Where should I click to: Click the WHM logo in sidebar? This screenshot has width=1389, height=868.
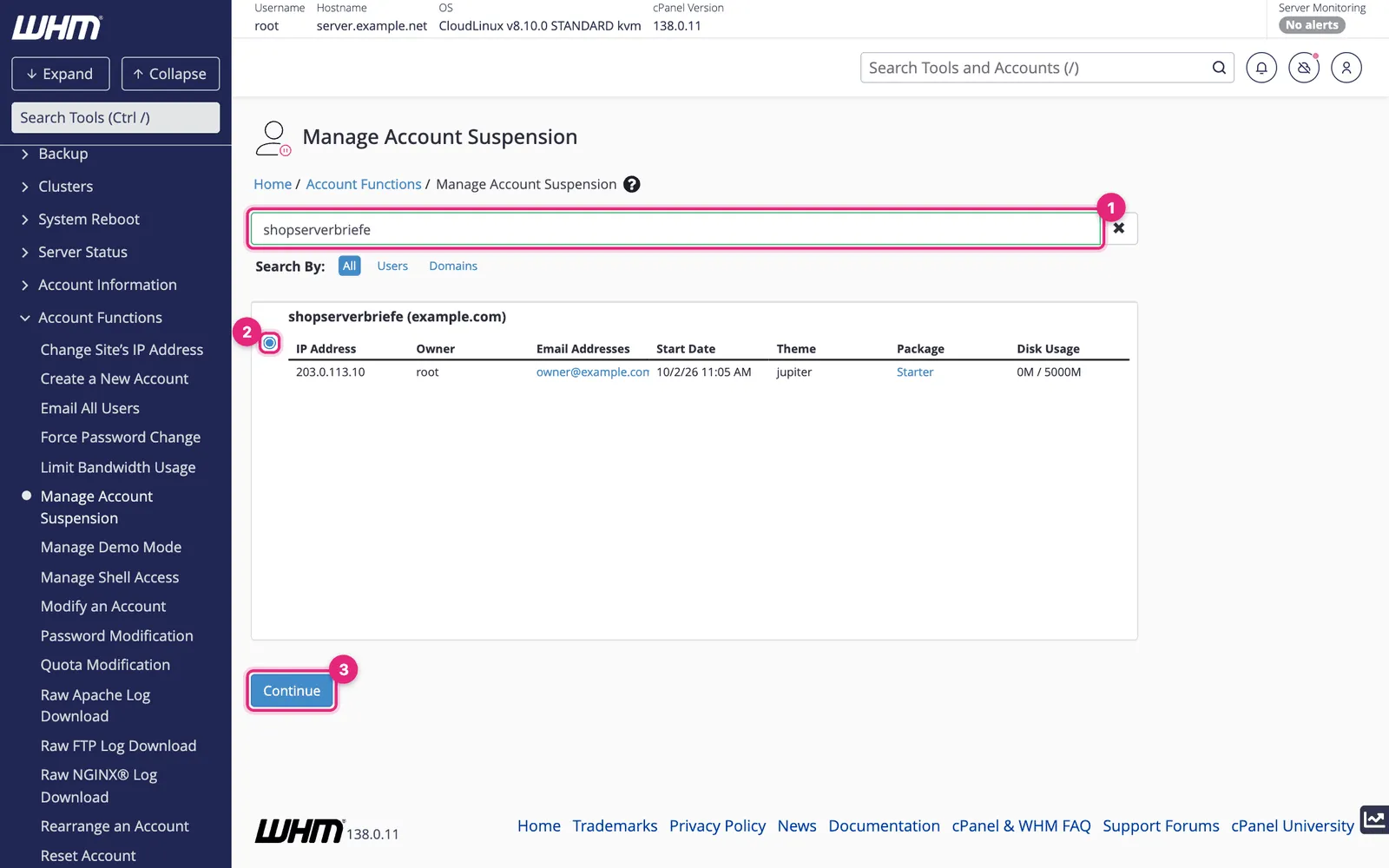pos(57,28)
